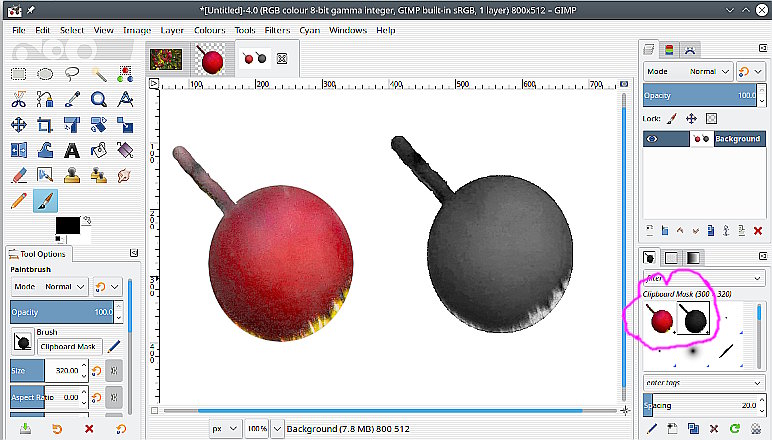Open the Colours menu
The height and width of the screenshot is (440, 772).
coord(209,30)
